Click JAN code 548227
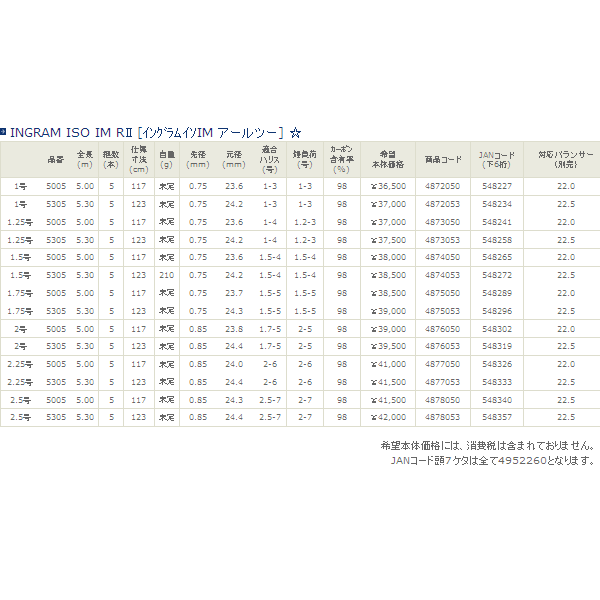The image size is (600, 600). [x=497, y=186]
